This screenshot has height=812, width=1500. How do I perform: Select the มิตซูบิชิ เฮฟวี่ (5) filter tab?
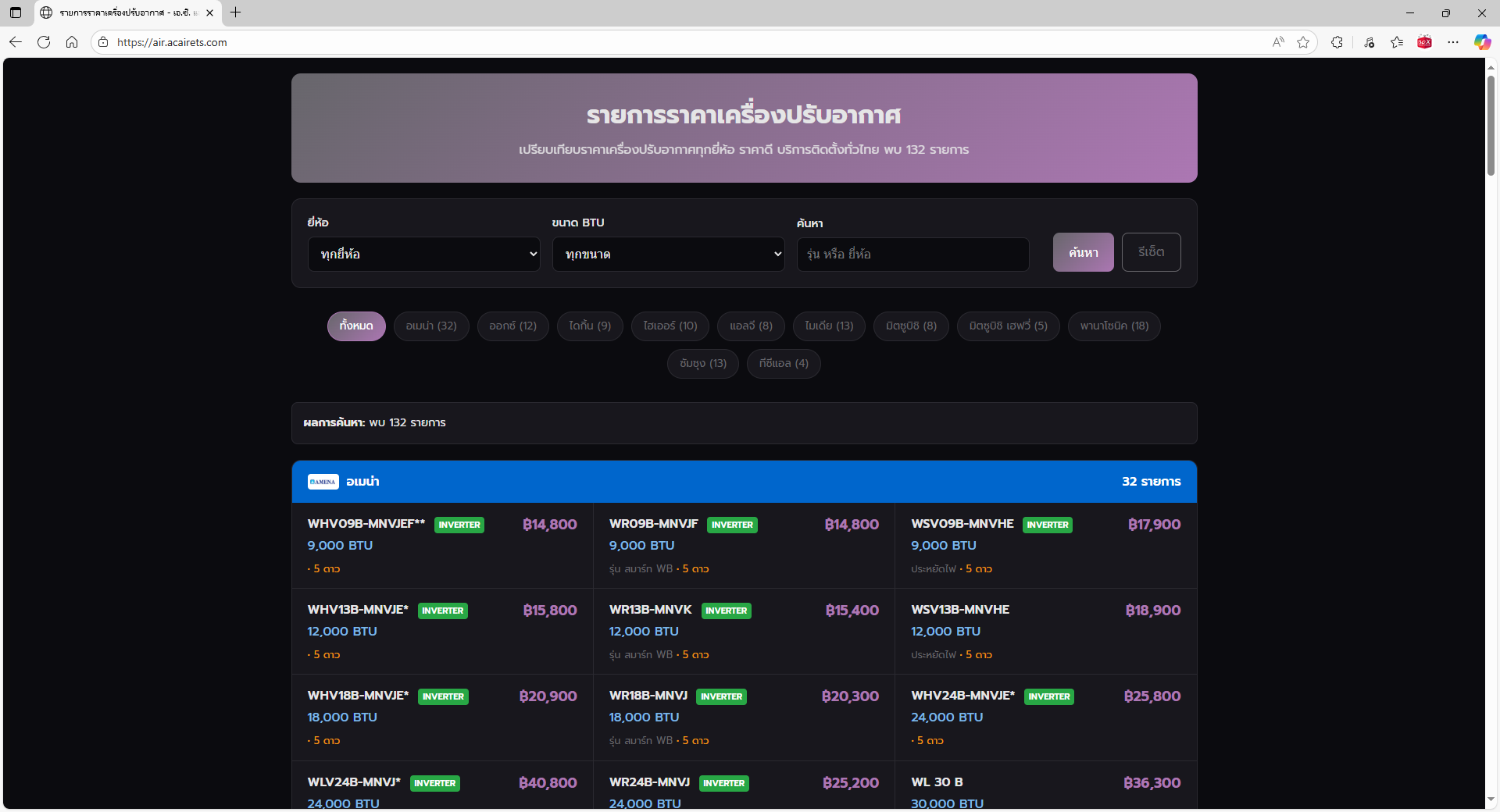1009,326
